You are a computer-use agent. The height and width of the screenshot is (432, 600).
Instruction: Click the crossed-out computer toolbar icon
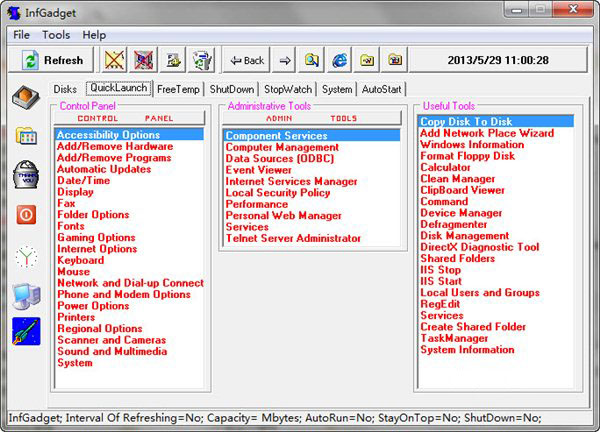click(143, 60)
